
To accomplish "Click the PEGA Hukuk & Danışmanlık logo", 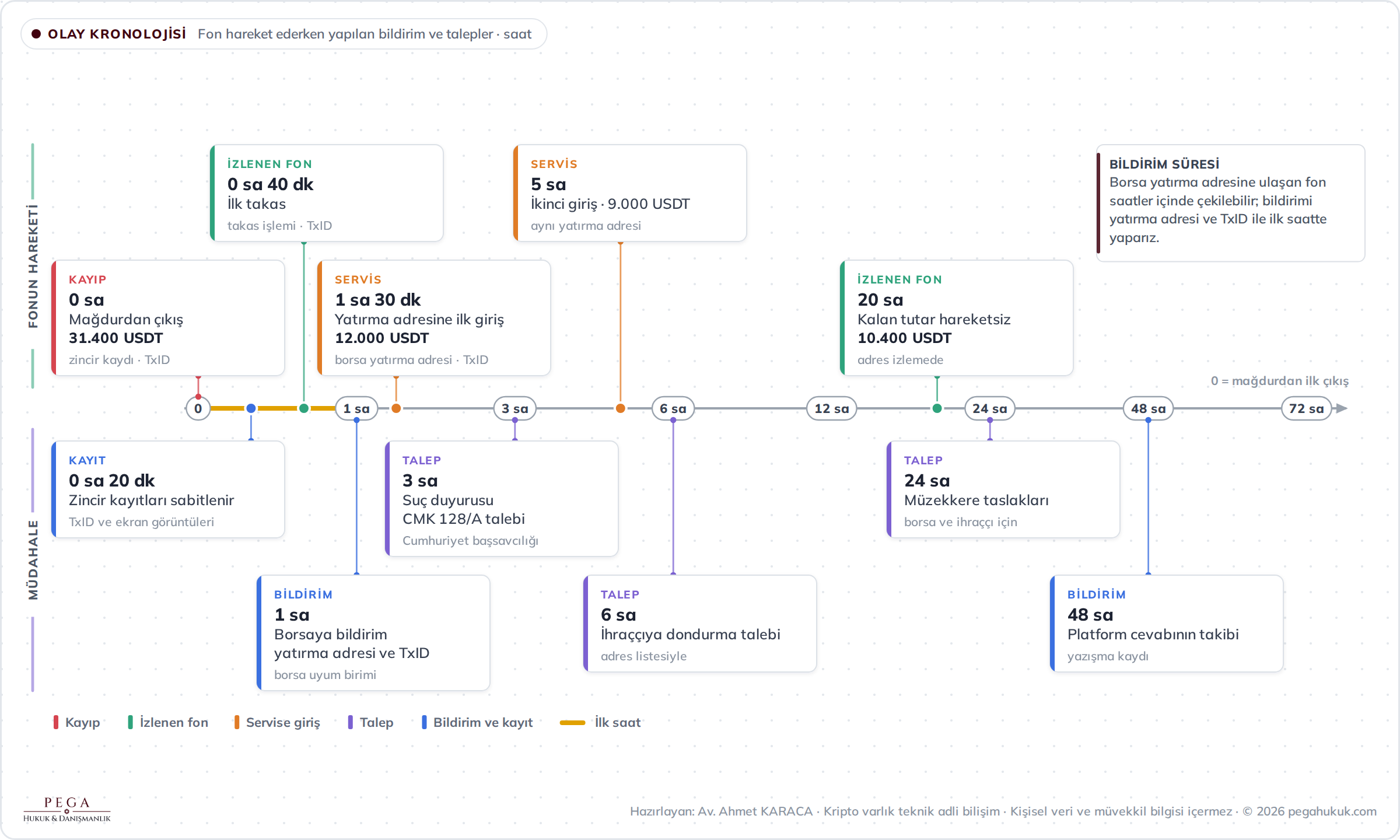I will tap(66, 809).
